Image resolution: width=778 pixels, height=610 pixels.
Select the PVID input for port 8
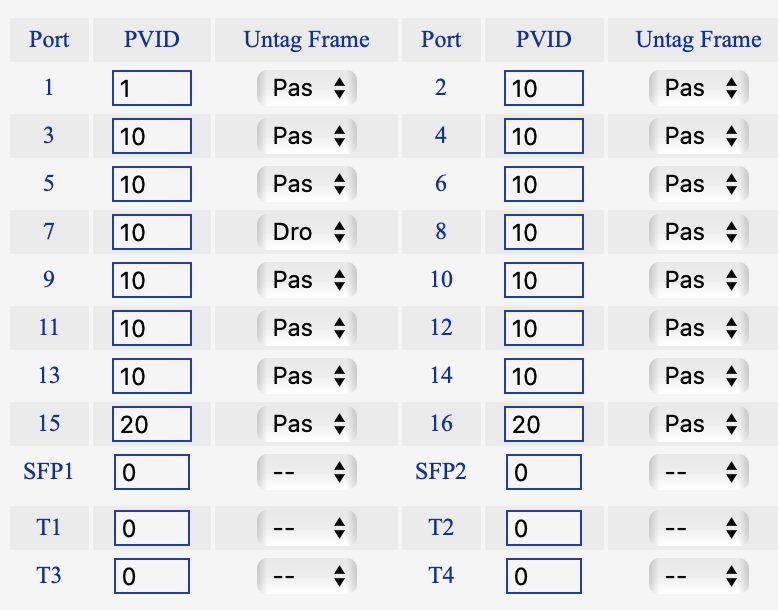coord(544,232)
